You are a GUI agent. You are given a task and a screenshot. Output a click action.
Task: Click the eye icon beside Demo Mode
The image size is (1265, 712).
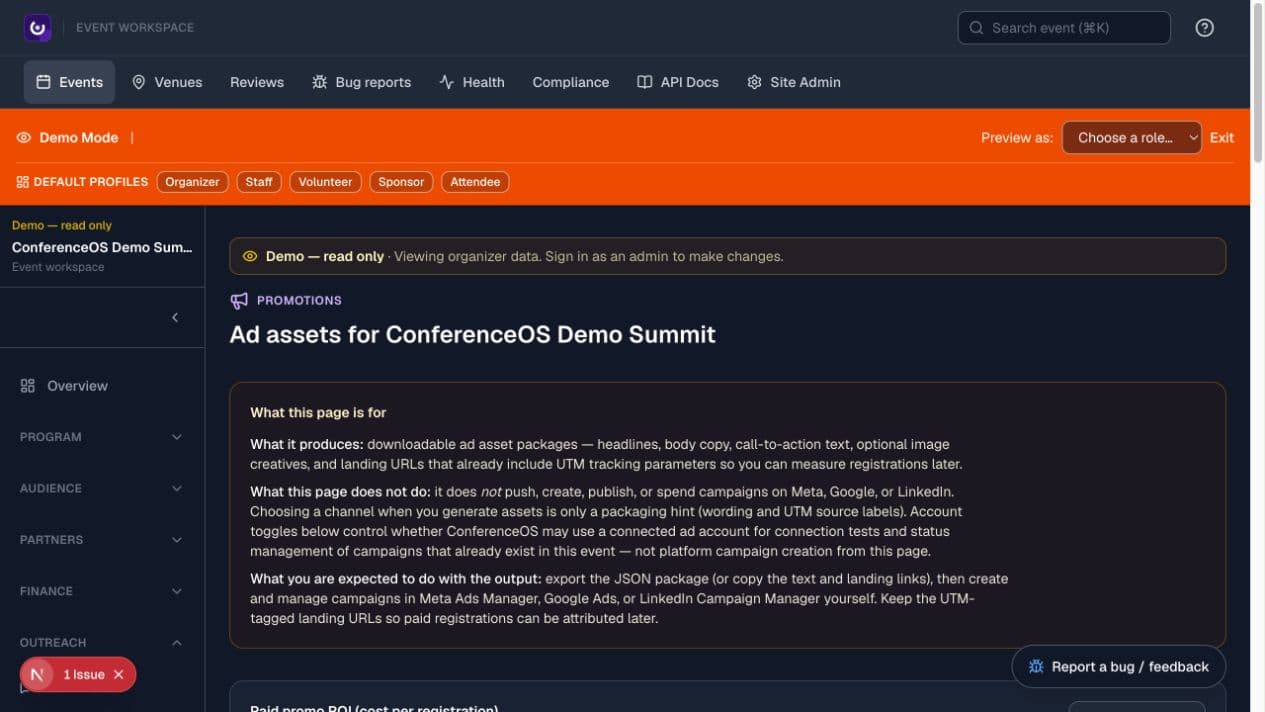click(24, 138)
